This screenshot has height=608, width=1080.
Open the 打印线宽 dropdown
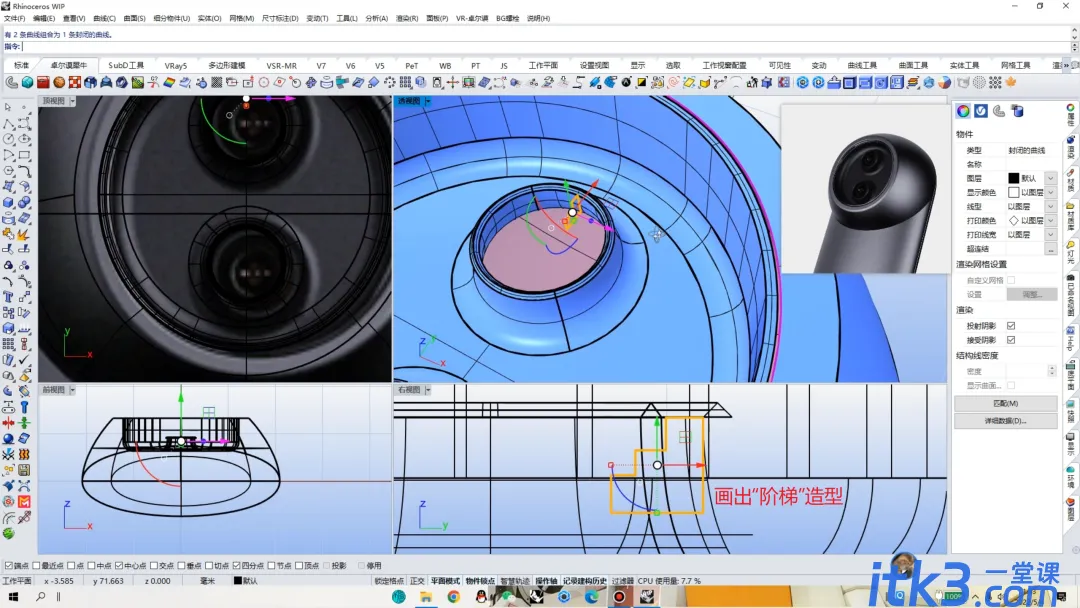click(x=1050, y=235)
